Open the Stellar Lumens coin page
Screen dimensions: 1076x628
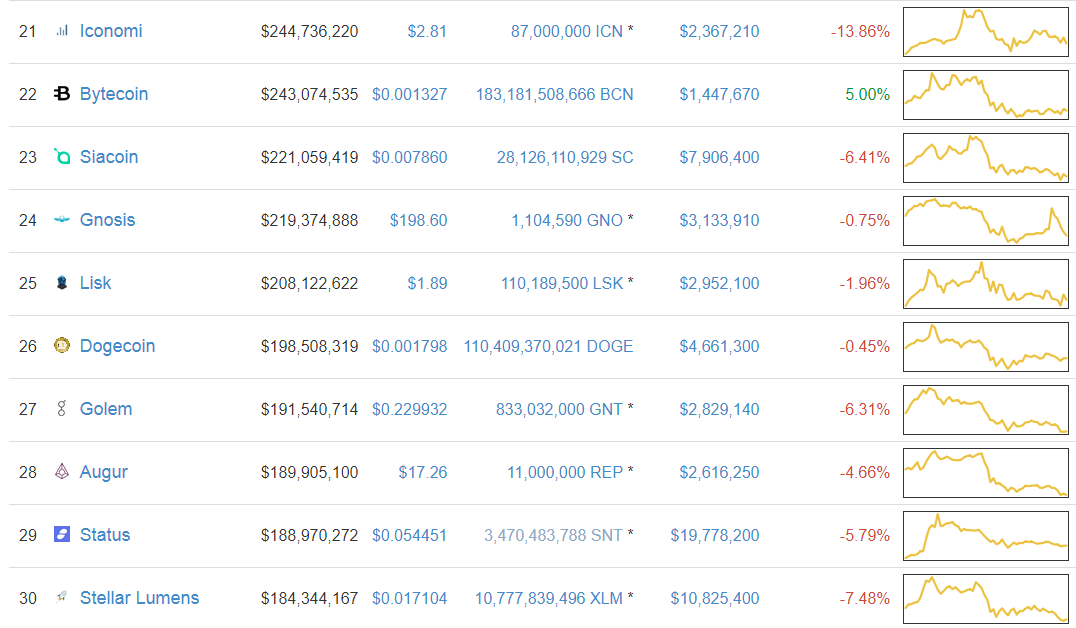click(139, 598)
